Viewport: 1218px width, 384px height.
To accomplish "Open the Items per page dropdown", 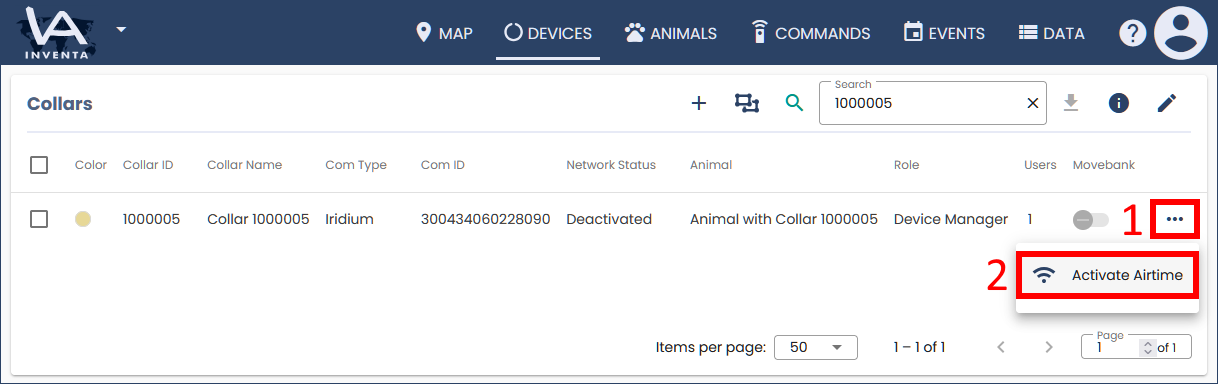I will (x=816, y=347).
